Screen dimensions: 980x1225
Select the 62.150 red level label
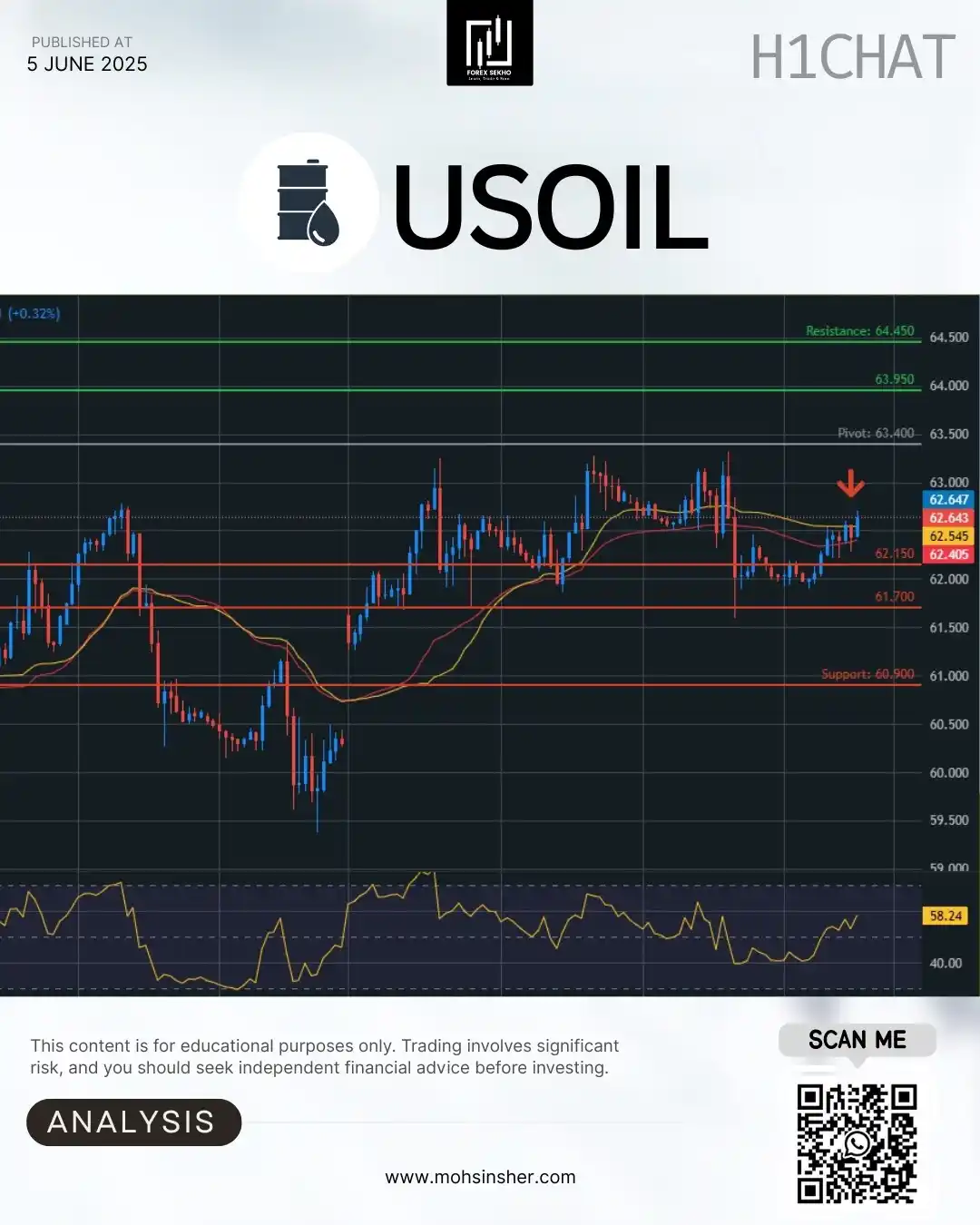pyautogui.click(x=895, y=554)
